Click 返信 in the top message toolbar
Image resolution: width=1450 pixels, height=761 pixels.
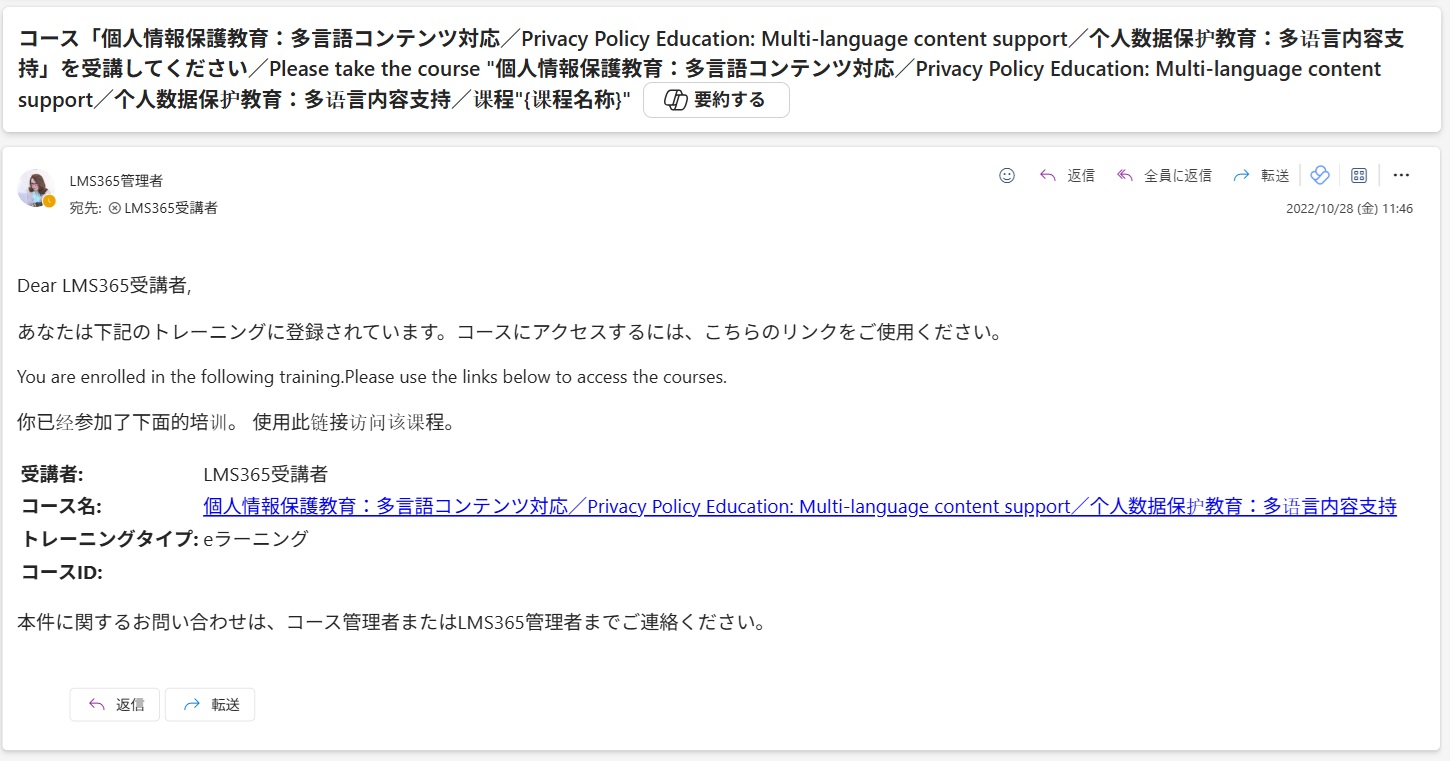point(1067,175)
